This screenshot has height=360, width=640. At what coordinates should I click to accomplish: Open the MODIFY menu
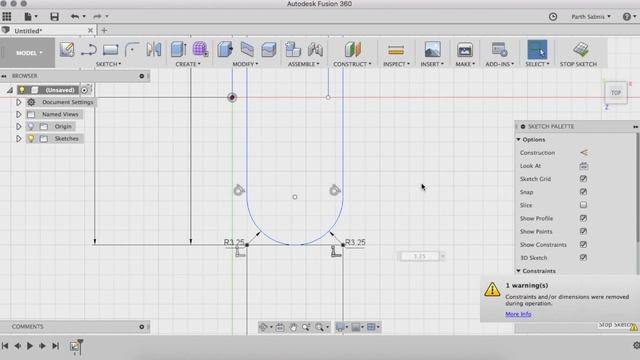pyautogui.click(x=245, y=64)
